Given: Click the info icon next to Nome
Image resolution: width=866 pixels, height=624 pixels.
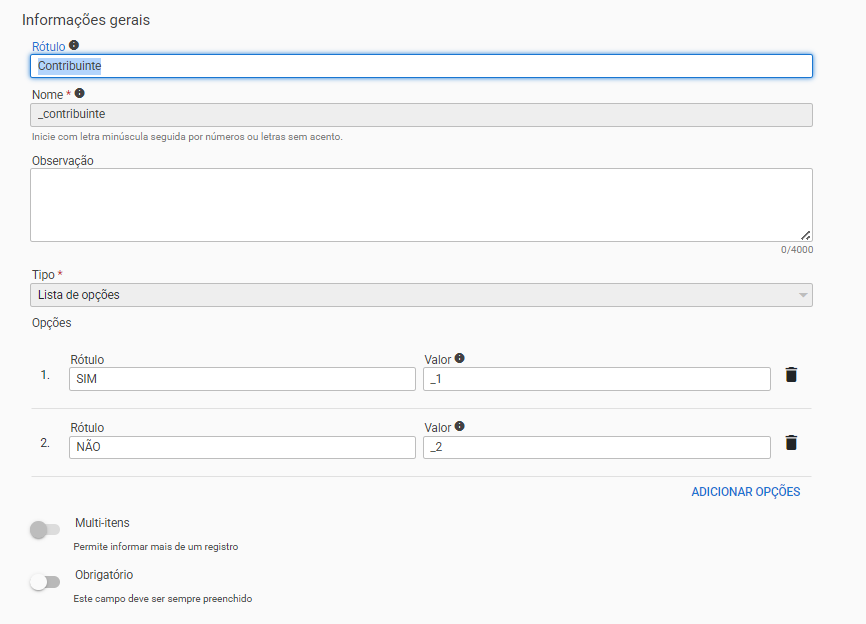Looking at the screenshot, I should click(x=80, y=93).
